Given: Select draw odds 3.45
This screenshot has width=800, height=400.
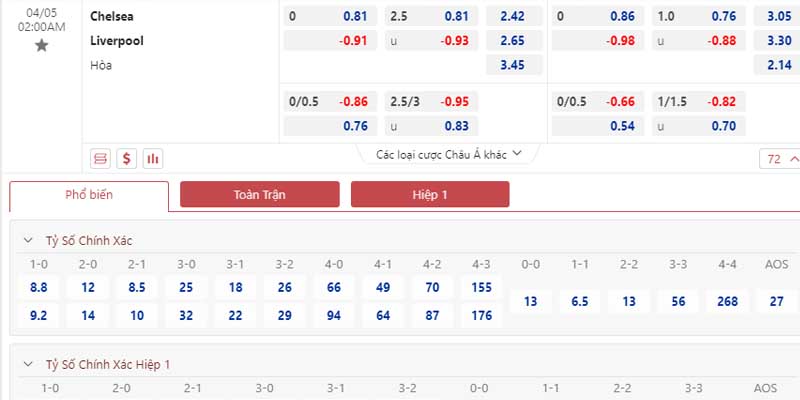Looking at the screenshot, I should coord(514,65).
